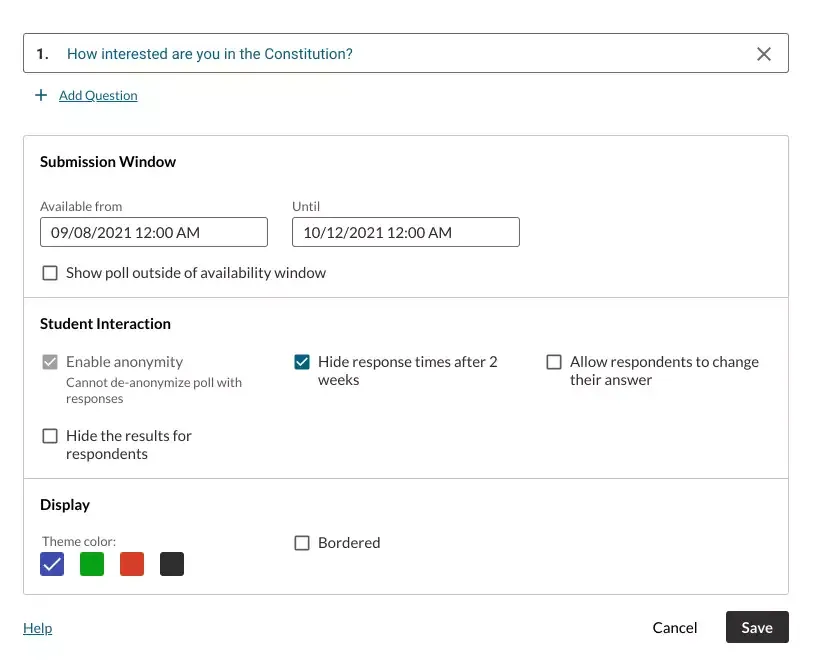
Task: Enable Show poll outside of availability window
Action: (50, 273)
